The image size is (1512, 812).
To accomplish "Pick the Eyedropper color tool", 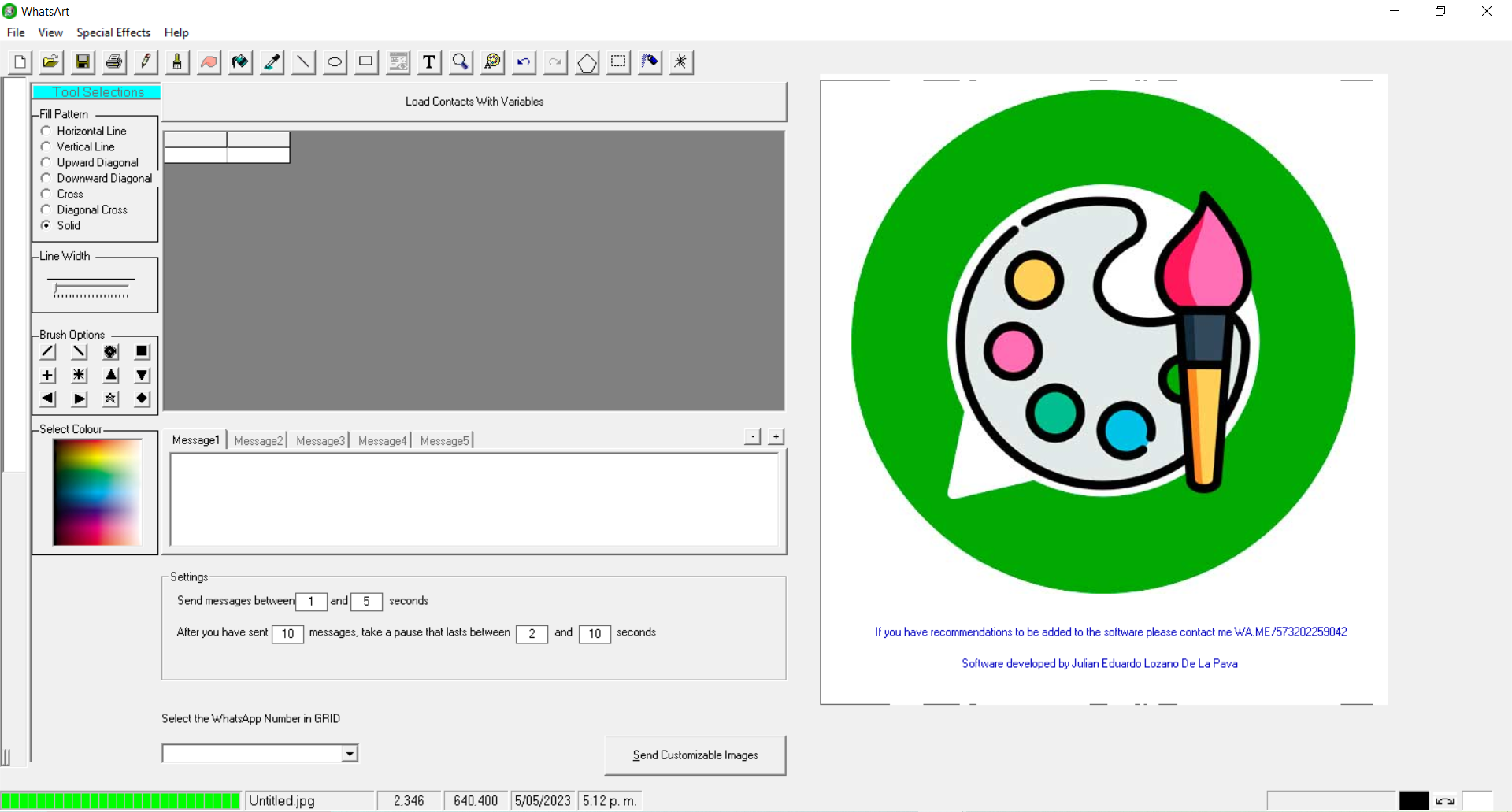I will (x=272, y=62).
